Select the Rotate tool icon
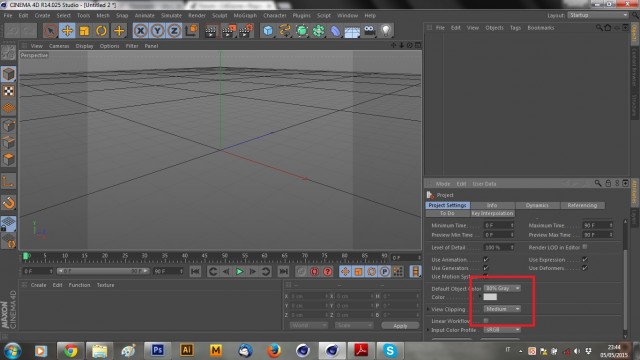This screenshot has width=640, height=360. (101, 31)
